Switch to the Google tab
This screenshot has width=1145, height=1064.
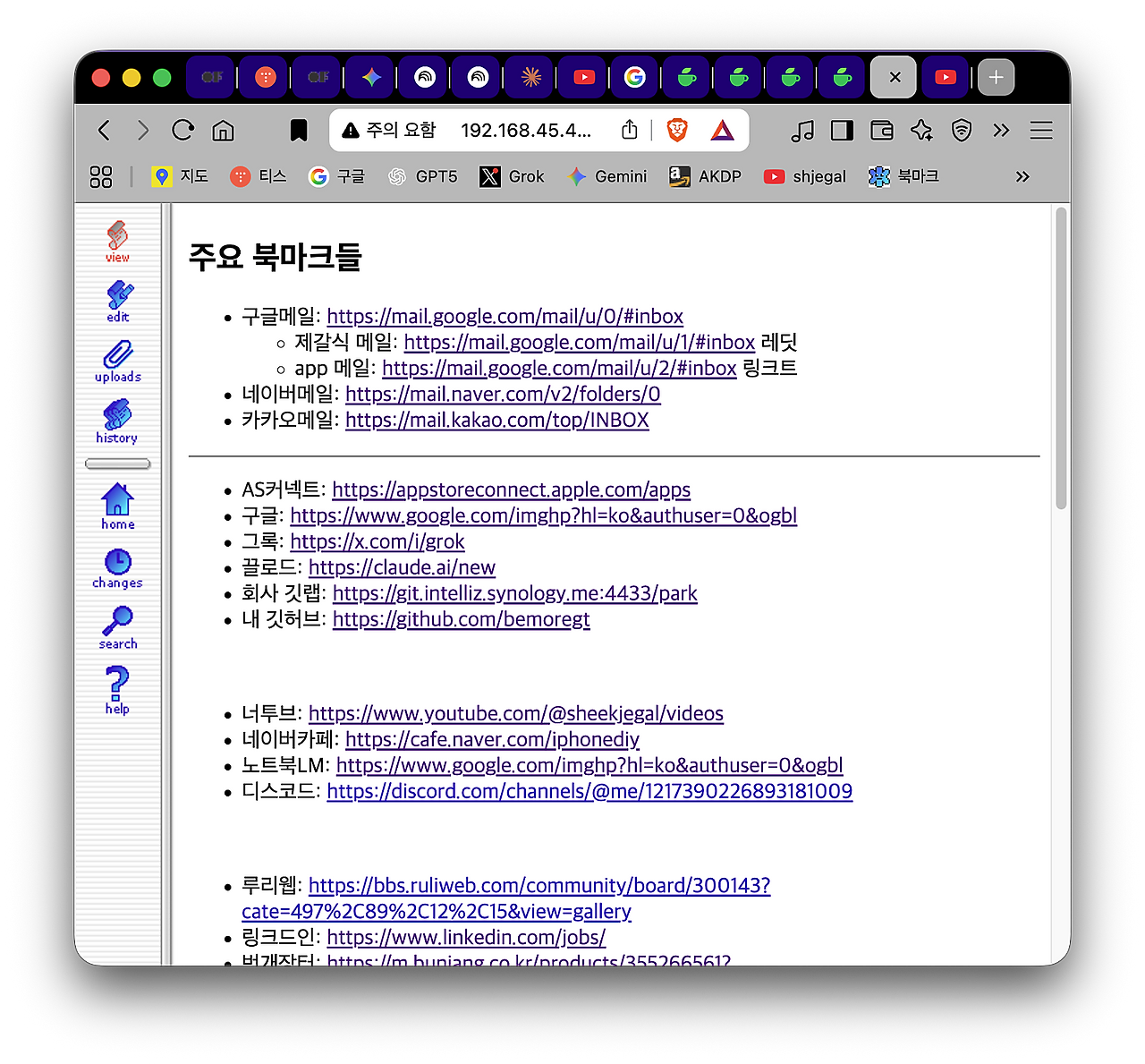click(635, 77)
